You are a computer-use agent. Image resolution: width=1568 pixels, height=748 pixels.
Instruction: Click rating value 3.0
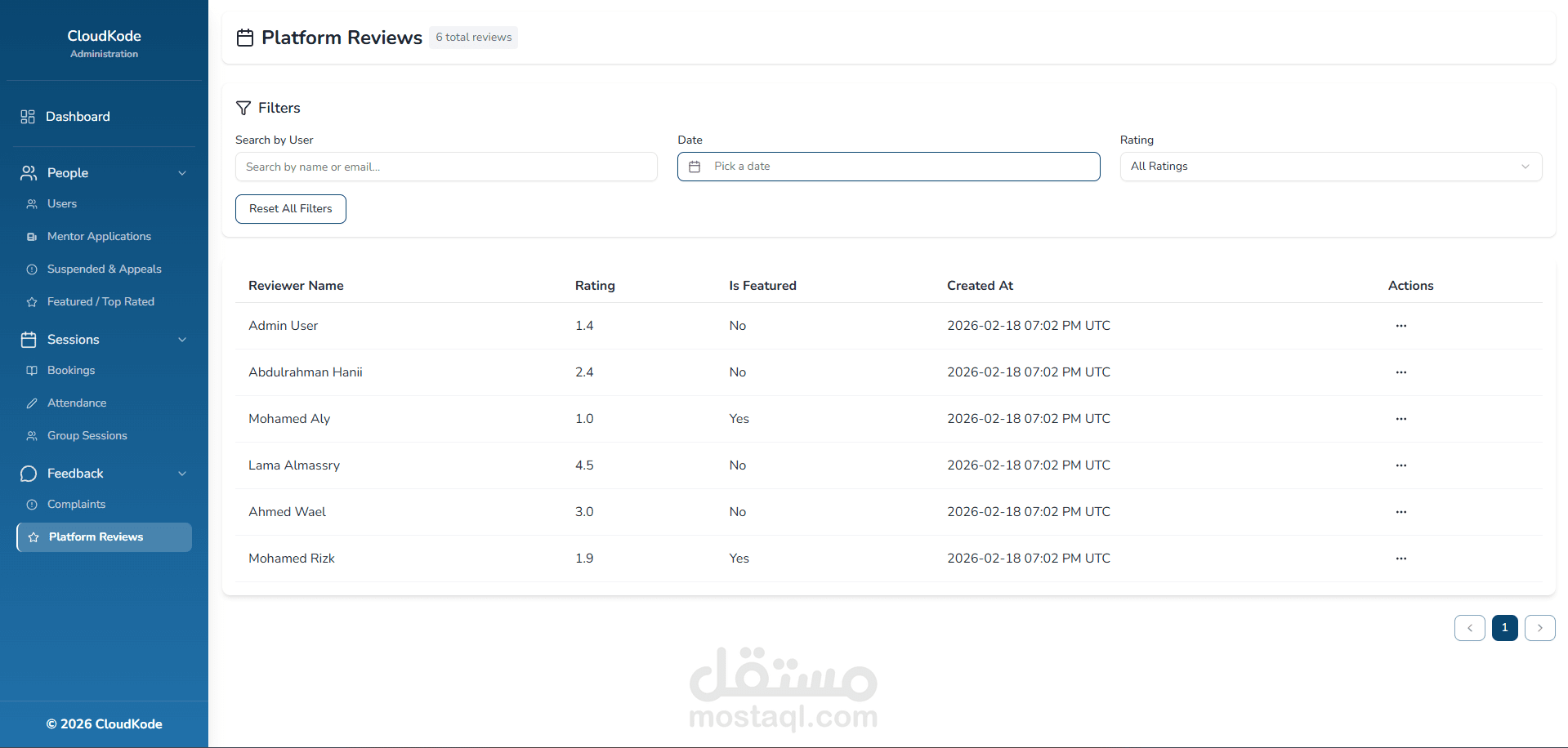pyautogui.click(x=584, y=512)
